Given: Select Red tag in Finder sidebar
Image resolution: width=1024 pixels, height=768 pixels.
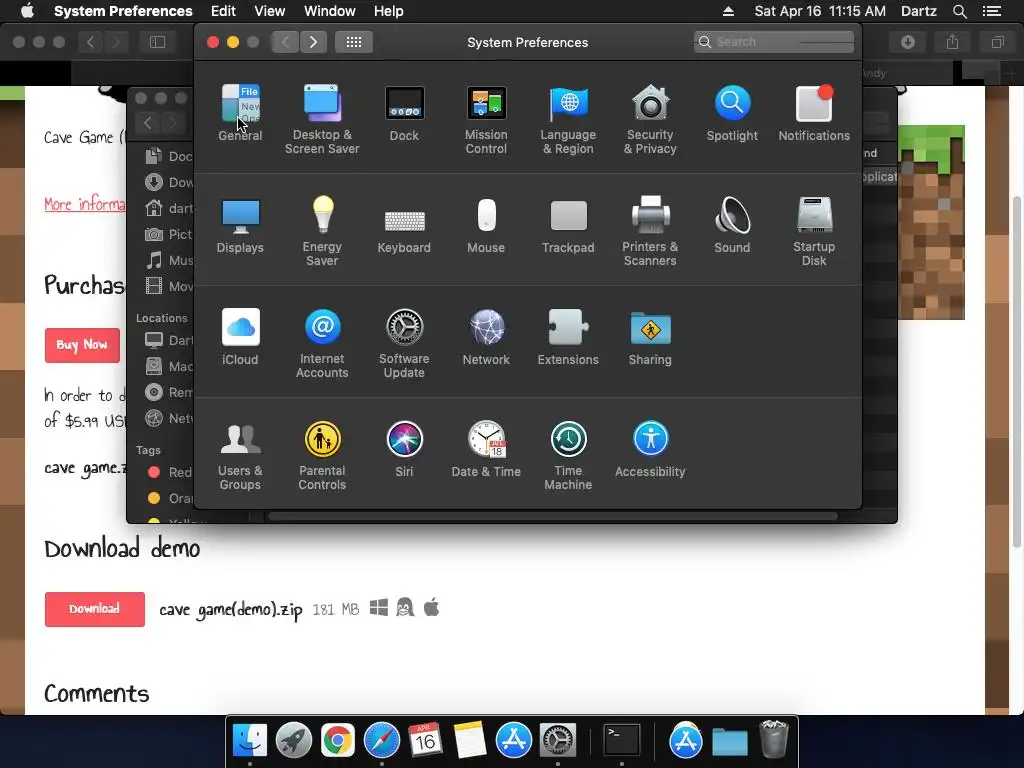Looking at the screenshot, I should tap(170, 472).
